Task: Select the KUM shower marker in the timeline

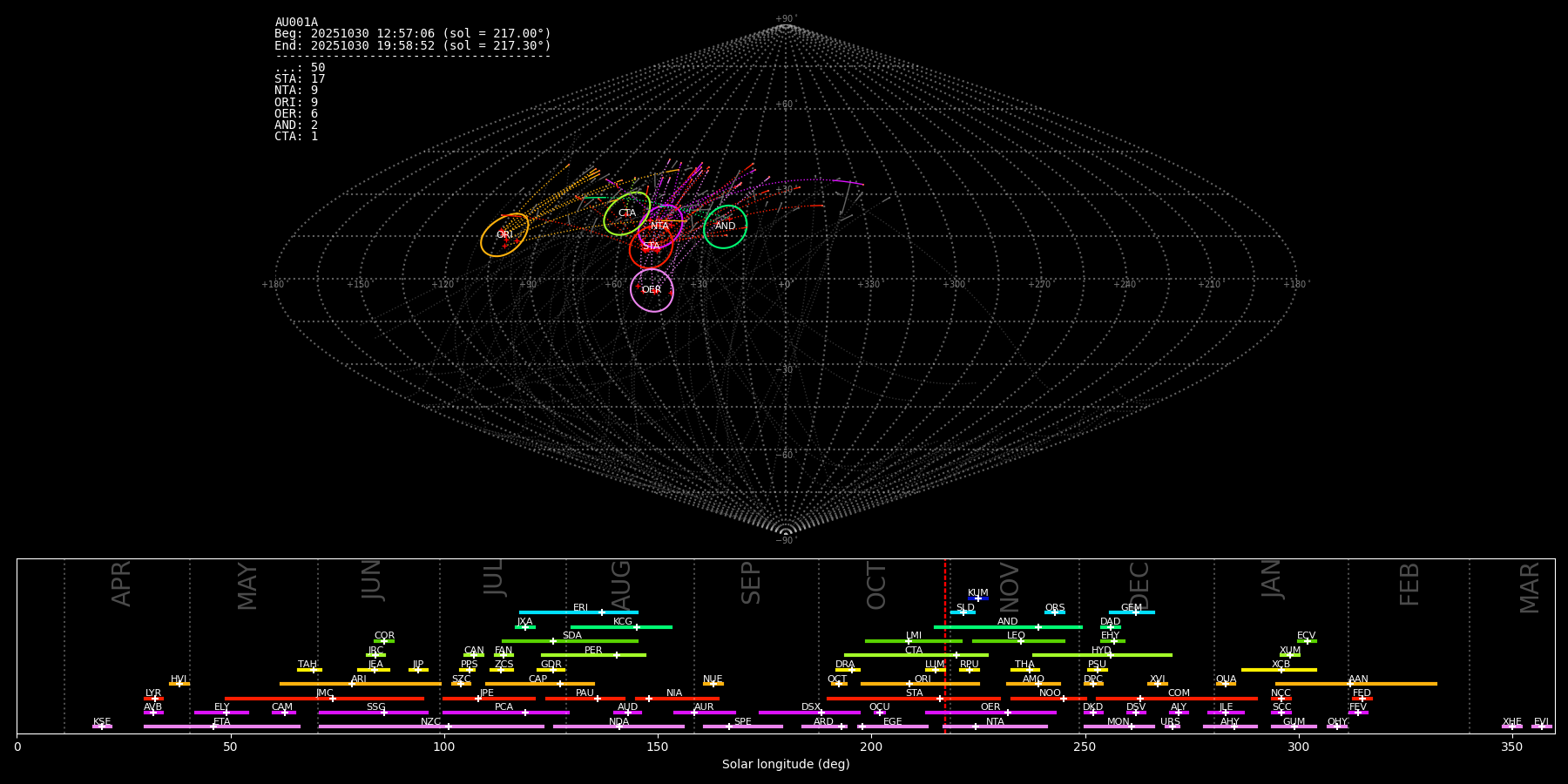Action: [978, 598]
